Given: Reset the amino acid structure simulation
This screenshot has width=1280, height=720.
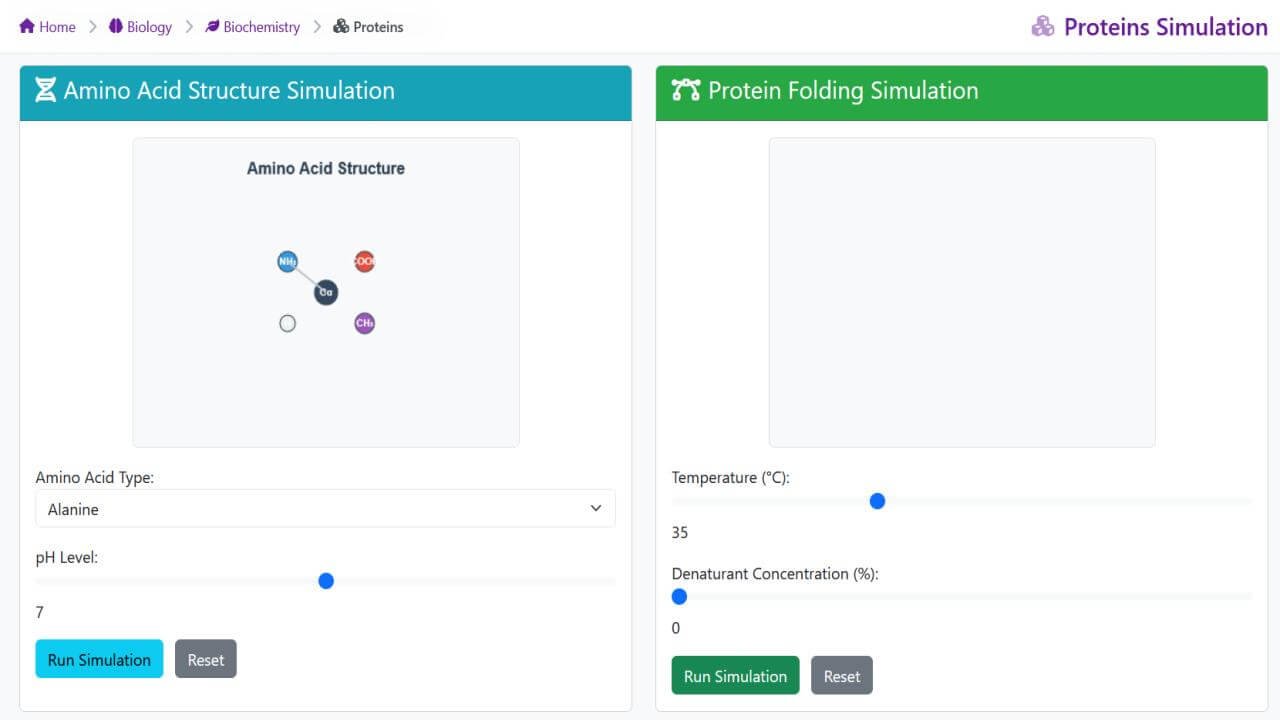Looking at the screenshot, I should (x=206, y=659).
